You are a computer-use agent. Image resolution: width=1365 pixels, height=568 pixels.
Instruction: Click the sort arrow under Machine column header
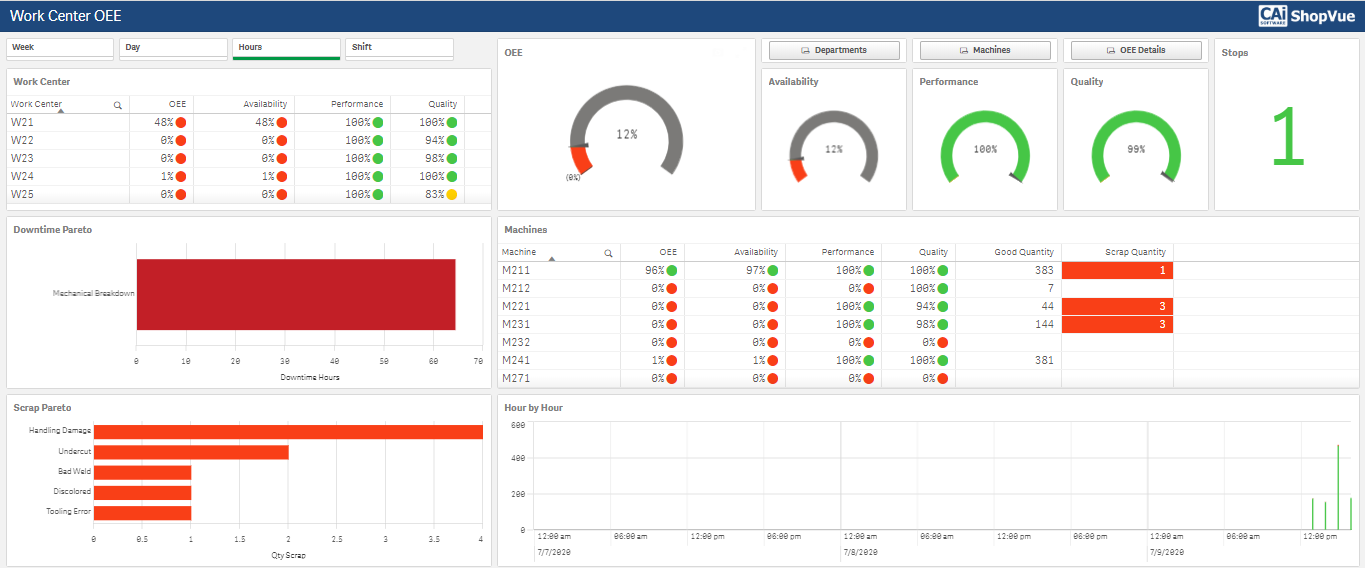tap(551, 259)
